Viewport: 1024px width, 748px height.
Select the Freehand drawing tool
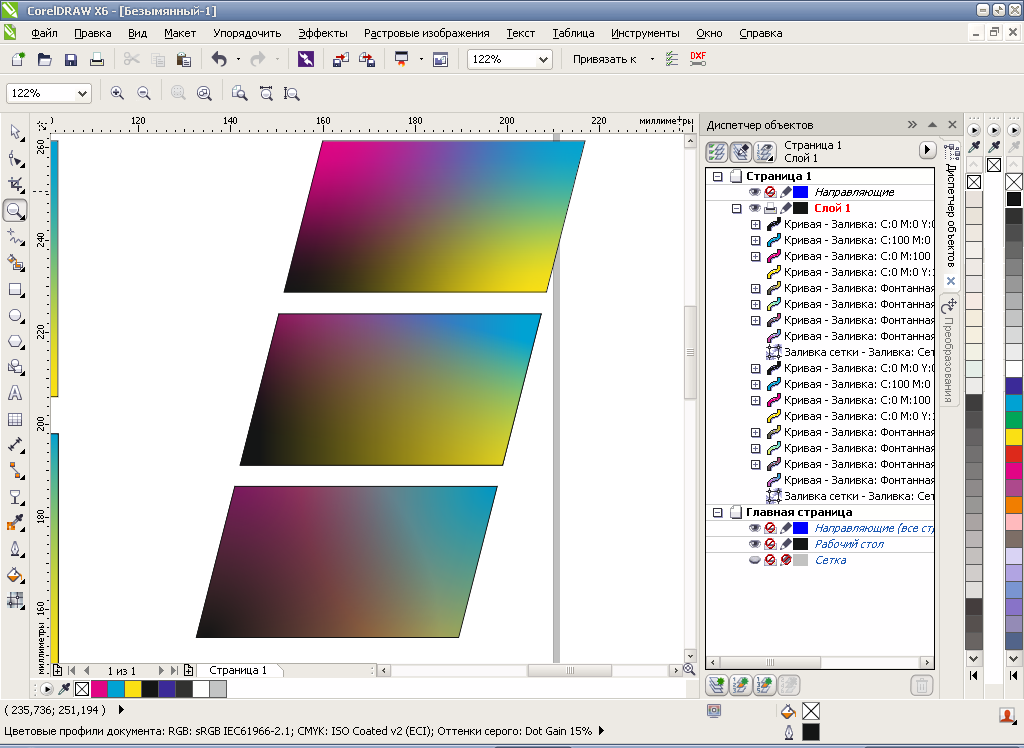(x=15, y=236)
